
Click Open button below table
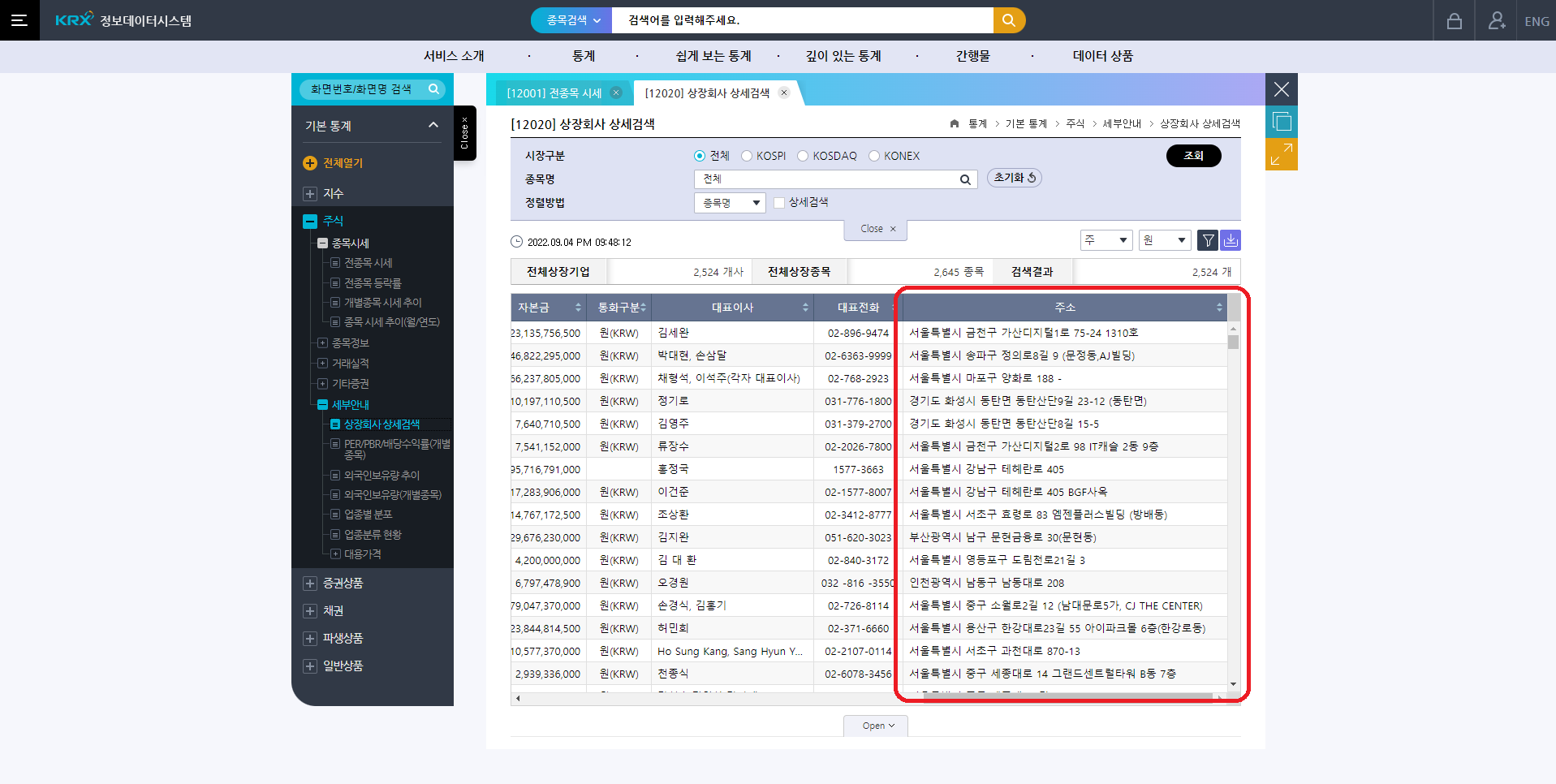(876, 726)
